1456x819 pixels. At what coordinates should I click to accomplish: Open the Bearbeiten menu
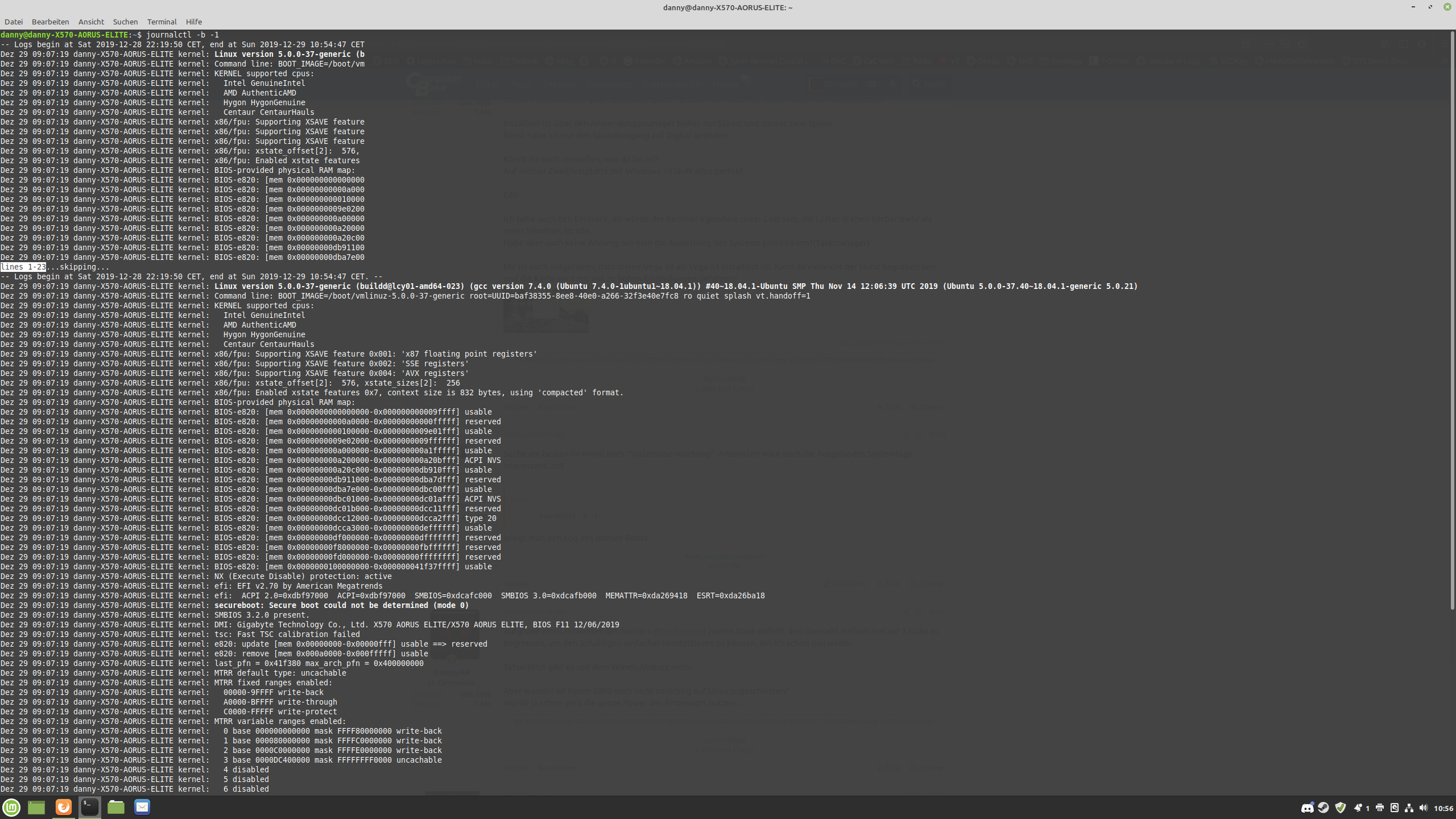click(x=50, y=22)
